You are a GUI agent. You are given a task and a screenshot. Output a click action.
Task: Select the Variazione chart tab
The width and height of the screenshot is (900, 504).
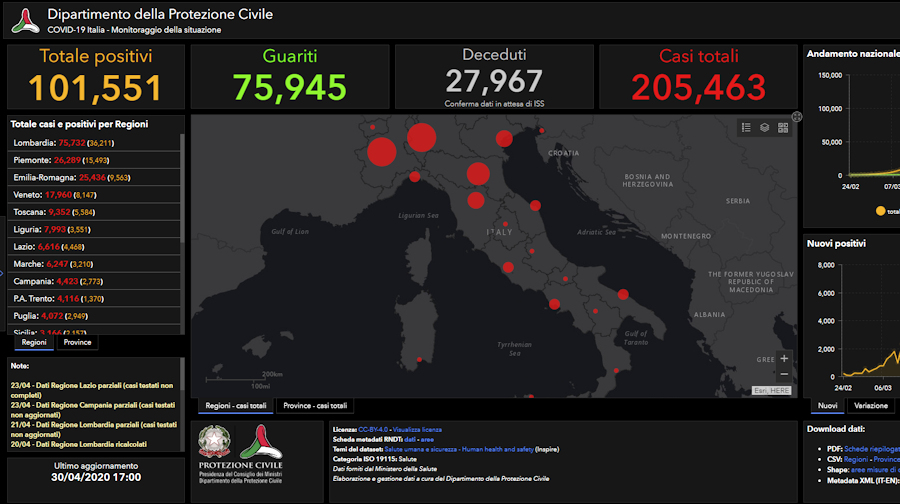tap(871, 406)
